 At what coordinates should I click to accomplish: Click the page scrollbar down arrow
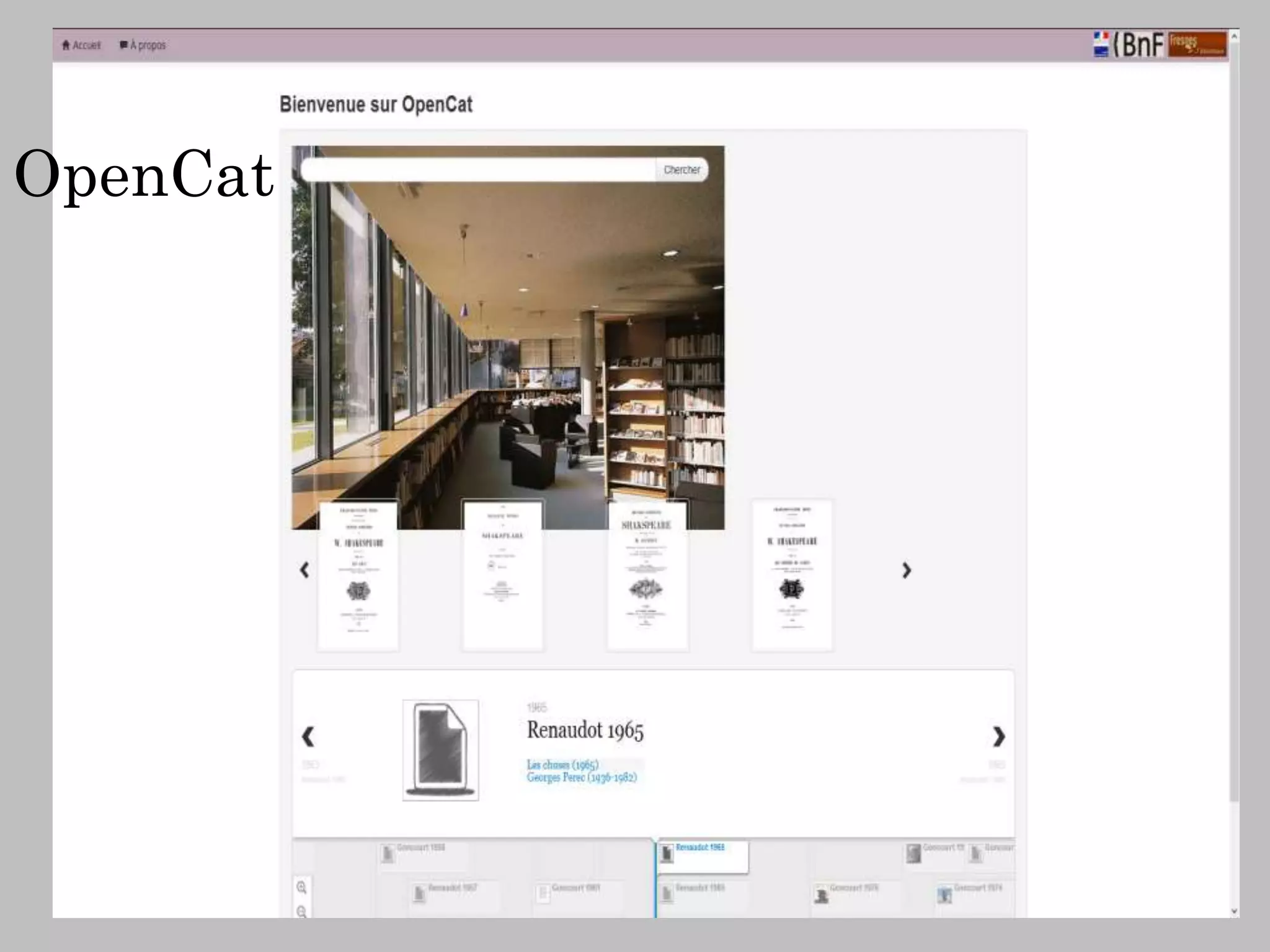tap(1234, 910)
